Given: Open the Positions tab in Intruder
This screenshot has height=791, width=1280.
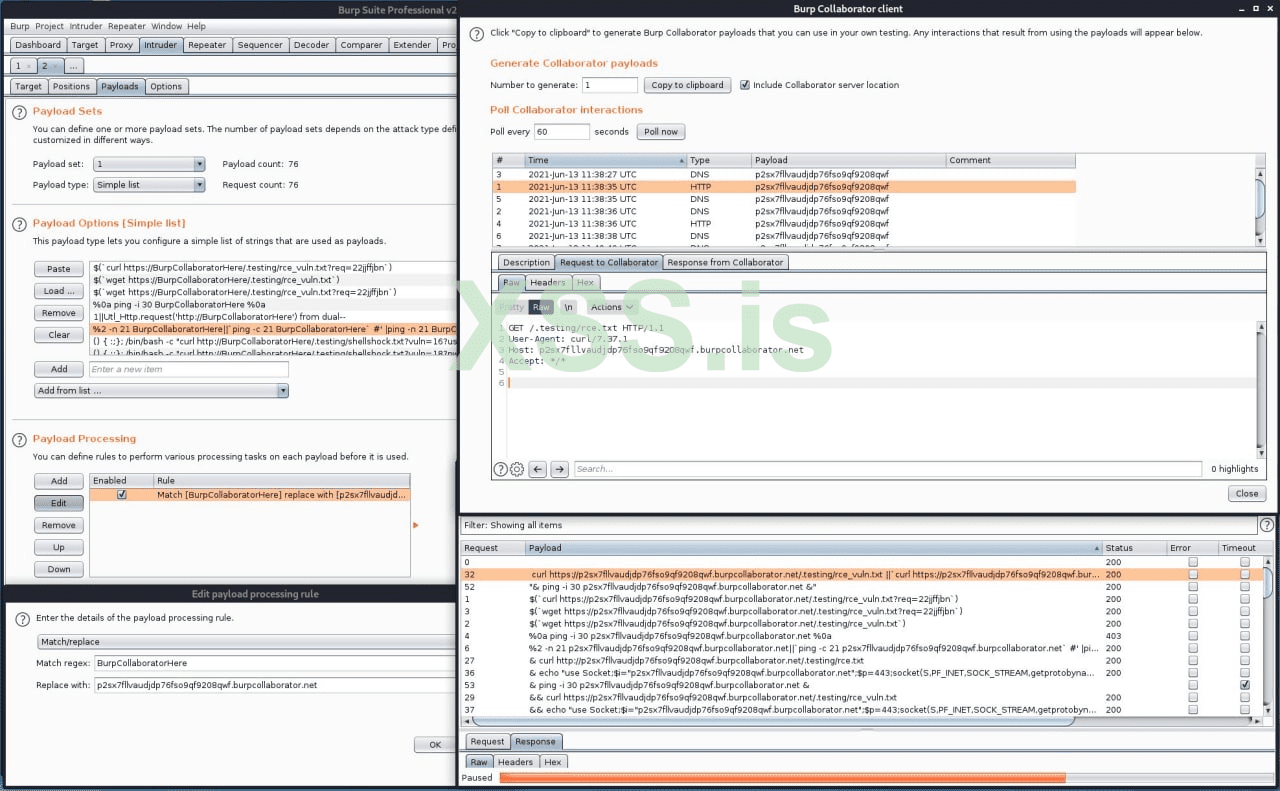Looking at the screenshot, I should (x=71, y=87).
